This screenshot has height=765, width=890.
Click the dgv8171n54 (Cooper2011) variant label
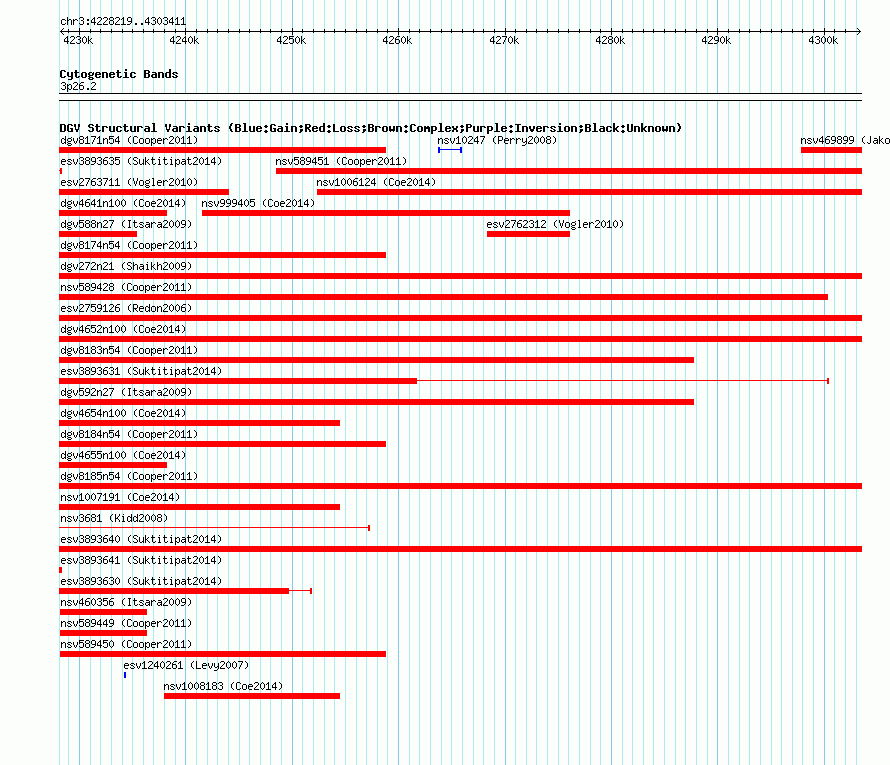[129, 140]
